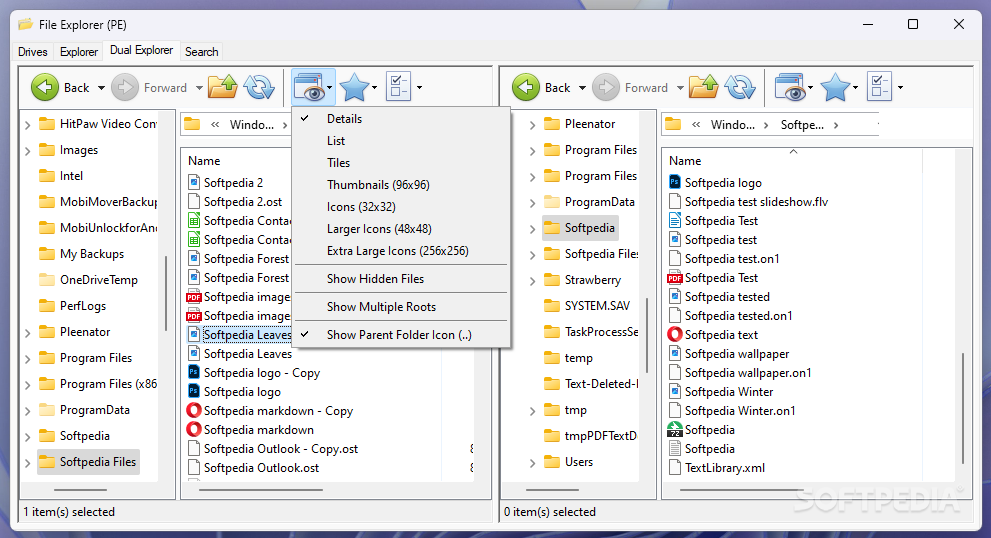The image size is (991, 538).
Task: Open left Forward history dropdown arrow
Action: click(199, 88)
